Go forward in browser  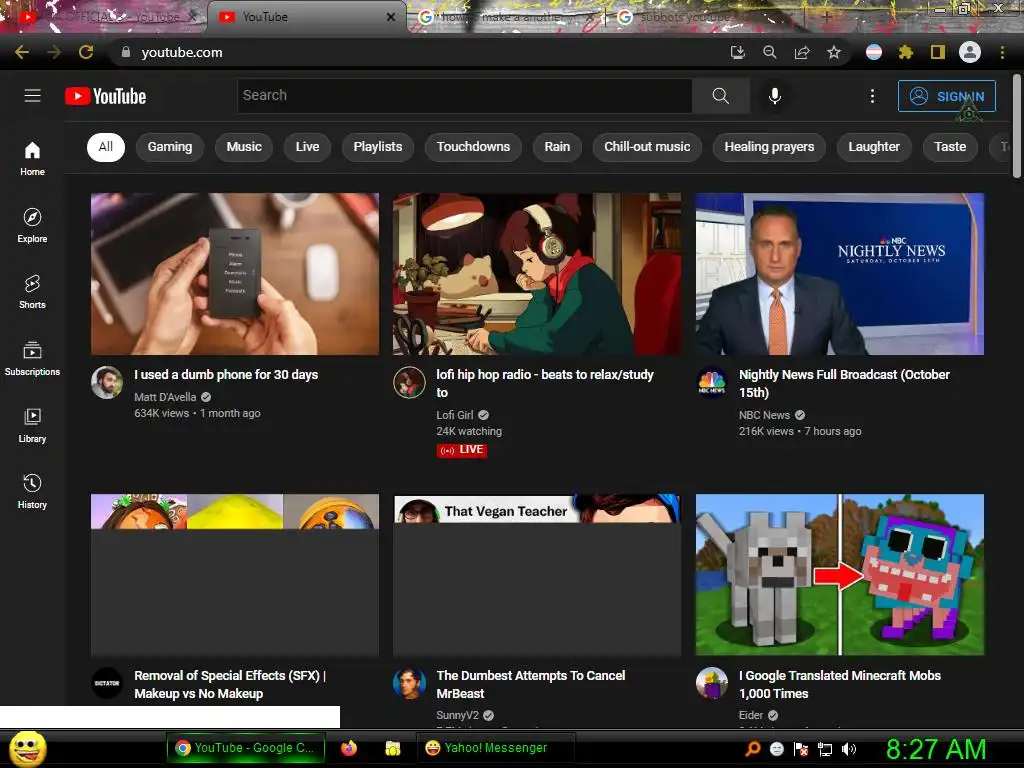(54, 52)
